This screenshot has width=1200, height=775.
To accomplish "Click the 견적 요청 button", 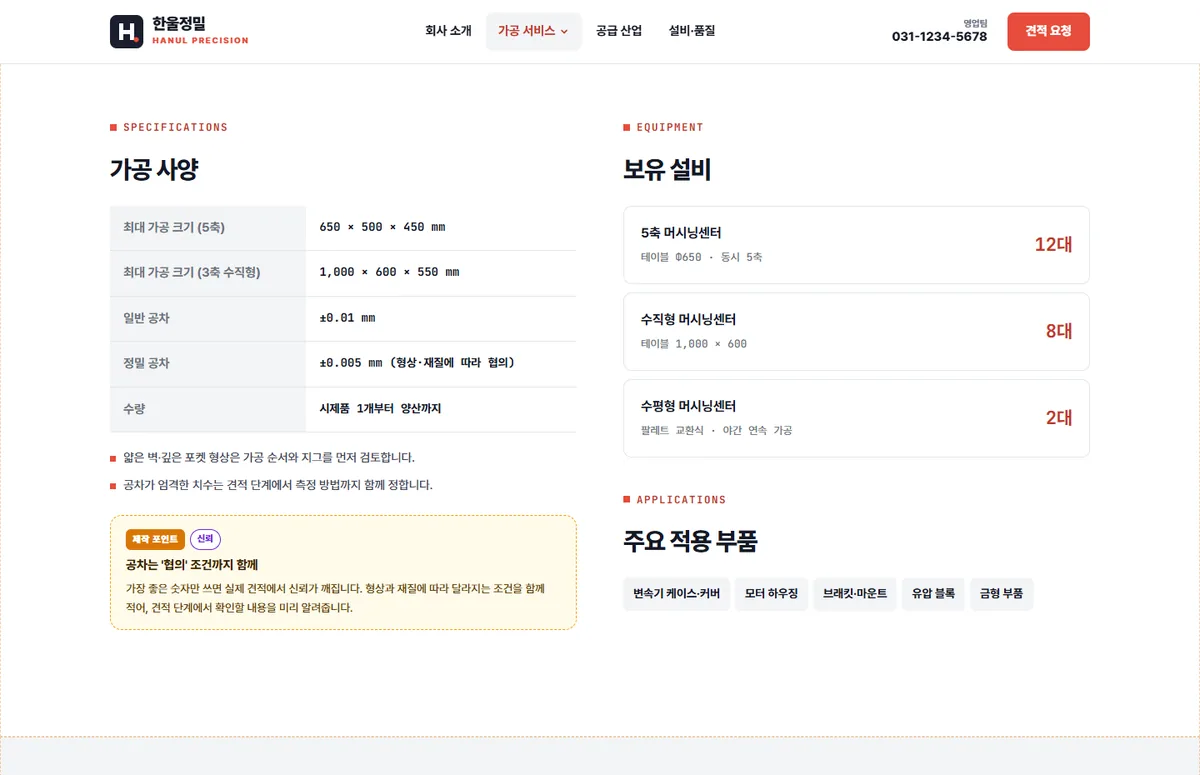I will [x=1048, y=31].
